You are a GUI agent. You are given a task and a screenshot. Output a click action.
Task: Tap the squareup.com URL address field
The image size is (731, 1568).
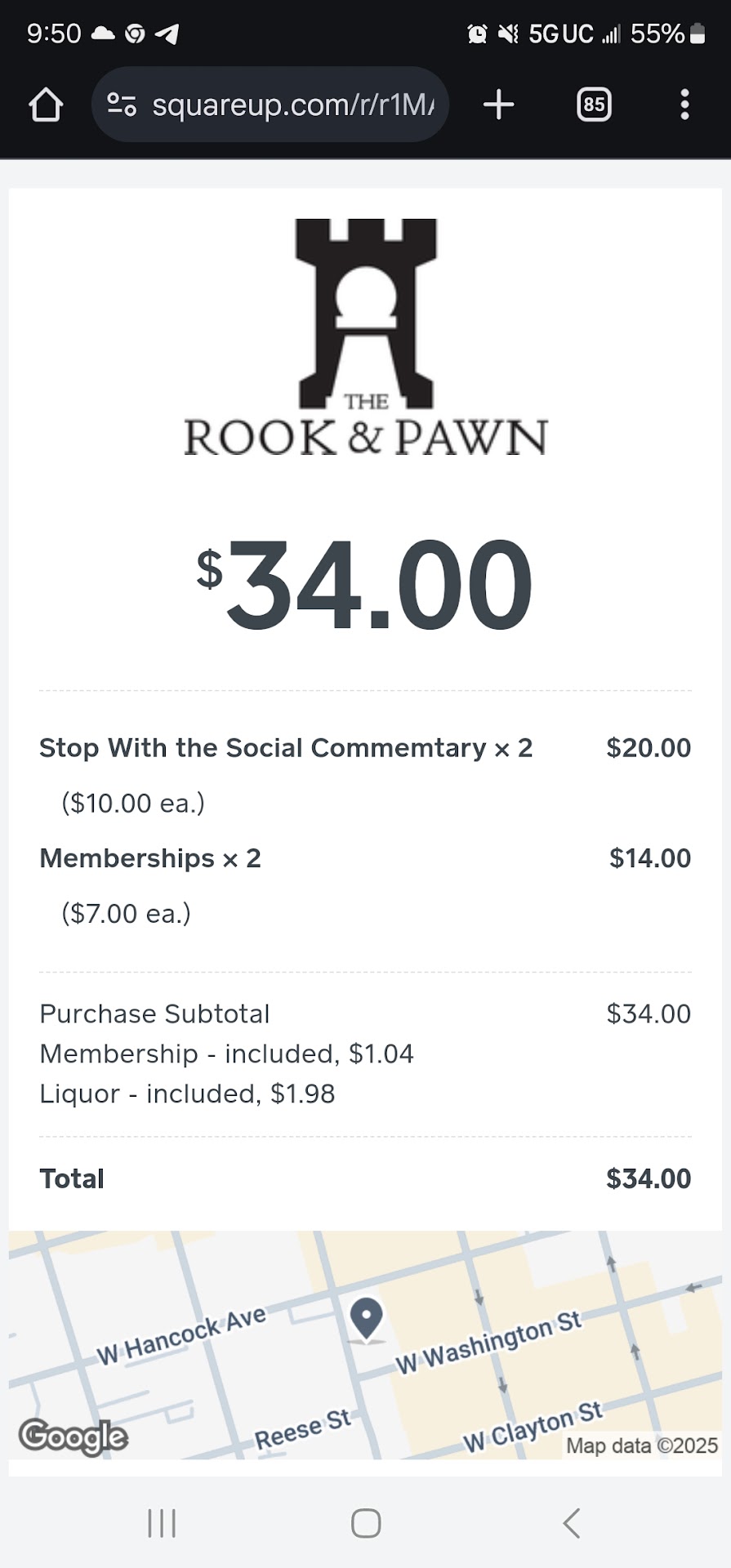pos(292,105)
